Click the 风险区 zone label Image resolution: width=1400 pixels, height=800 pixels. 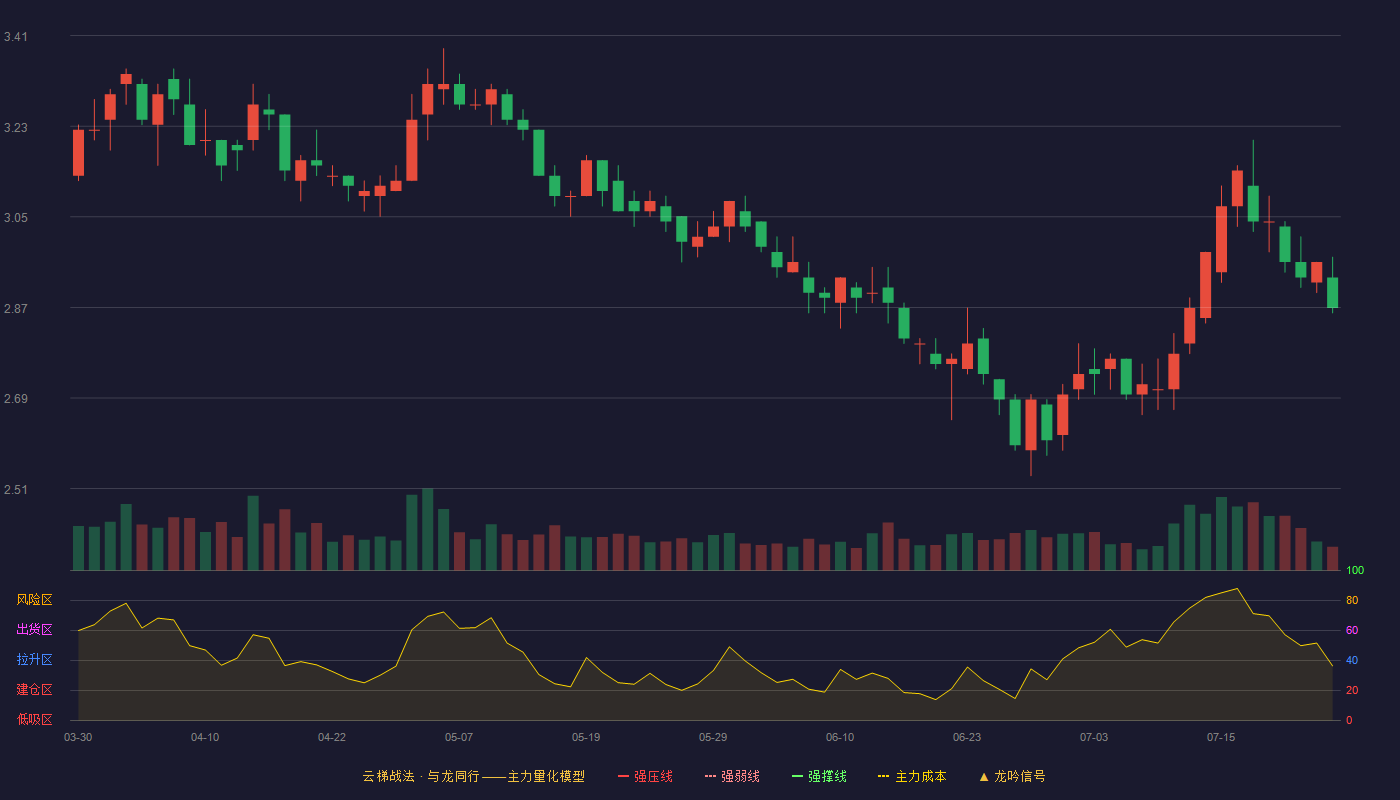coord(34,600)
